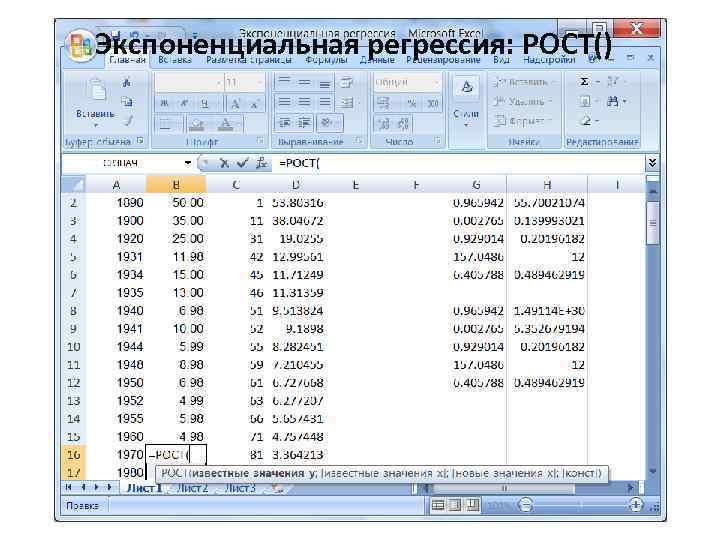Toggle align text left
Image resolution: width=720 pixels, height=540 pixels.
[x=285, y=102]
